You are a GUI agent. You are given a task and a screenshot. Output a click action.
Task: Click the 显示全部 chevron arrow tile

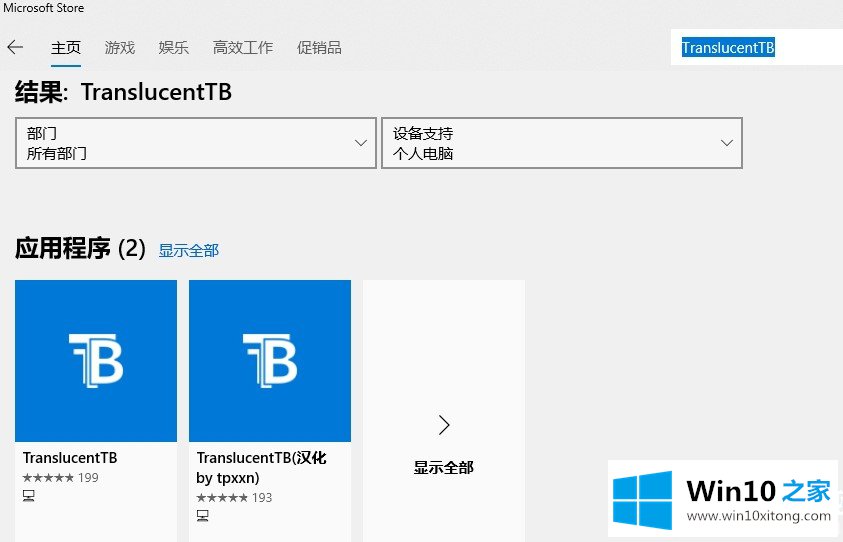coord(444,425)
